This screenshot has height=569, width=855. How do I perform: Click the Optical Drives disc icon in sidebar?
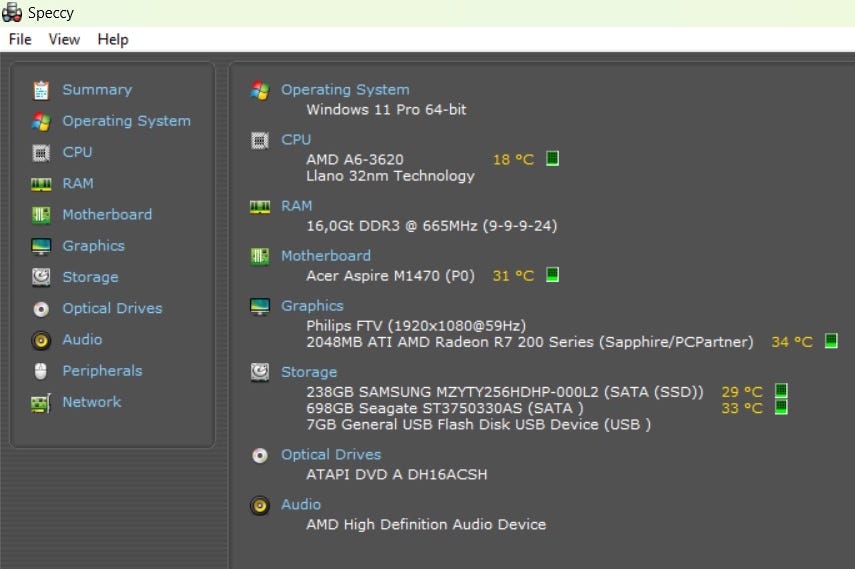coord(41,309)
